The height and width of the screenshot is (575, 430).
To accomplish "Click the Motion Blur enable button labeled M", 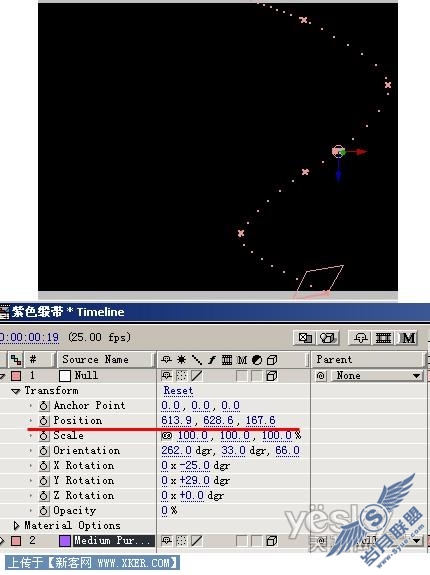I will tap(408, 338).
